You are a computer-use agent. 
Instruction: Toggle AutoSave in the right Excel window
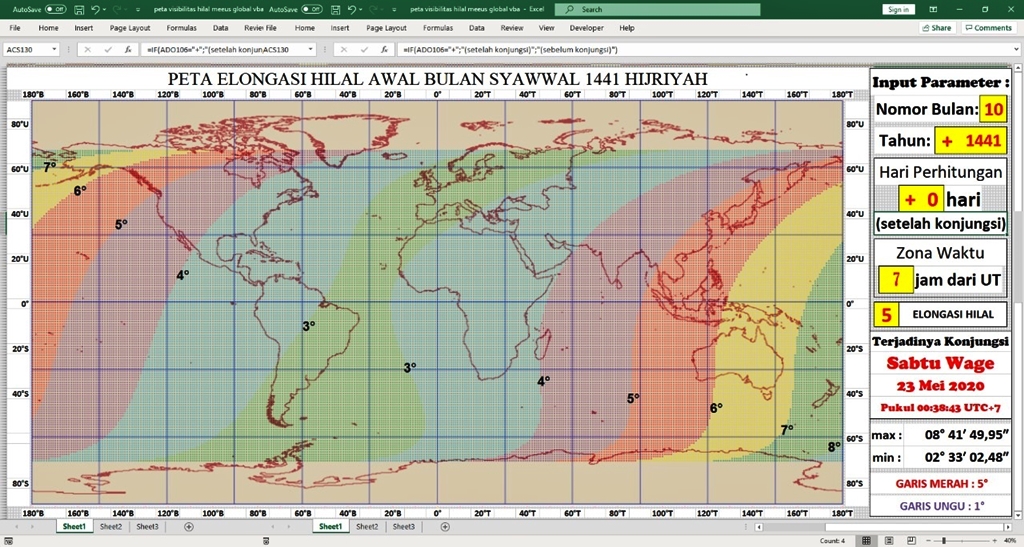pyautogui.click(x=312, y=10)
